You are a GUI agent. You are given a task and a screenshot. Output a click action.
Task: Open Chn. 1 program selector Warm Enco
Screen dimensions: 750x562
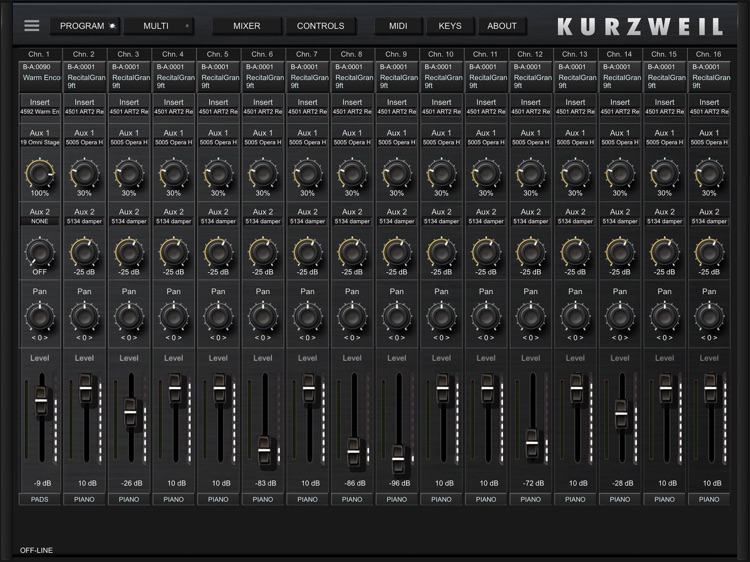[41, 76]
